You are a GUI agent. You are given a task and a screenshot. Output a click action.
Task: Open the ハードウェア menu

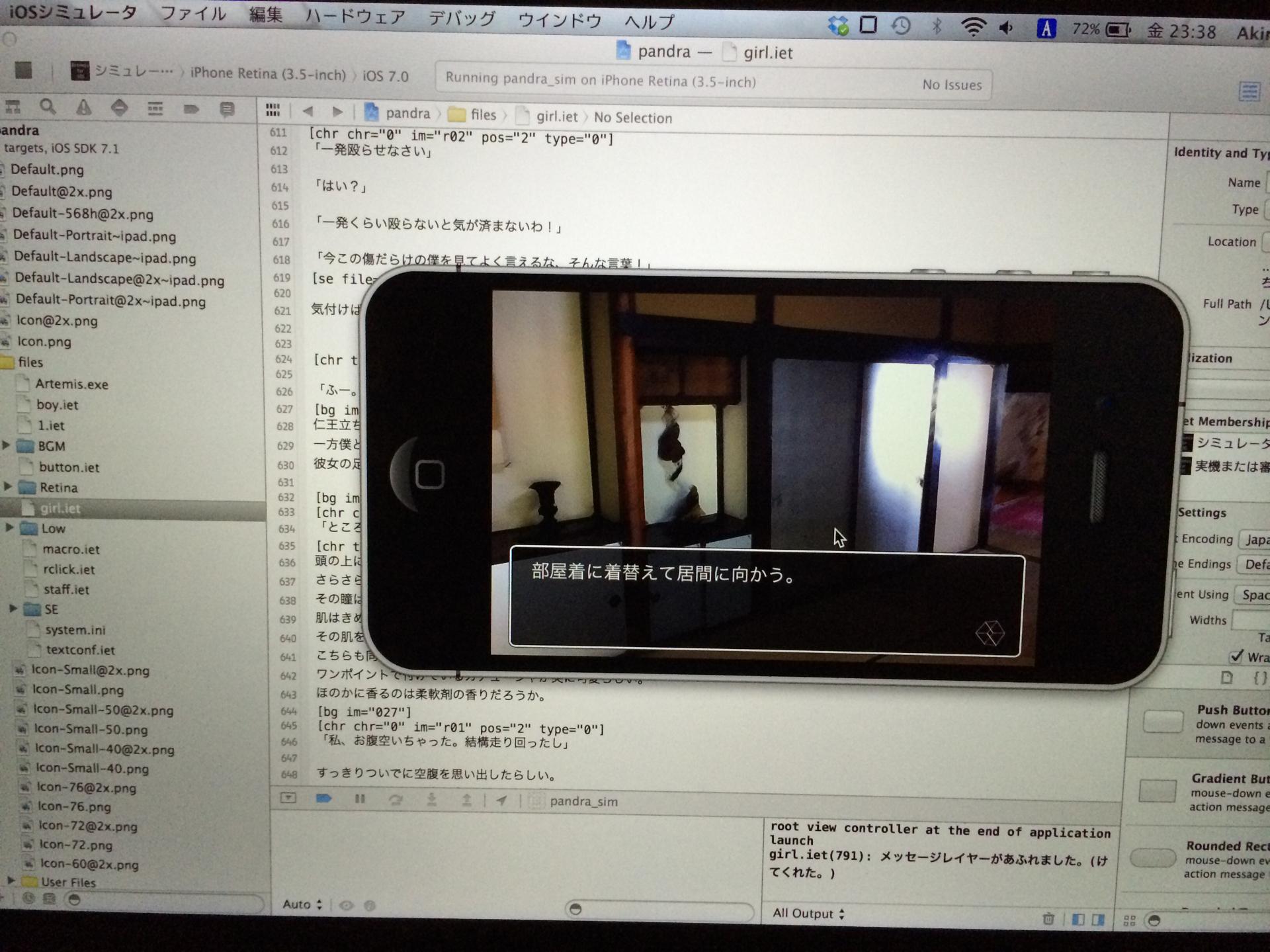pos(355,17)
